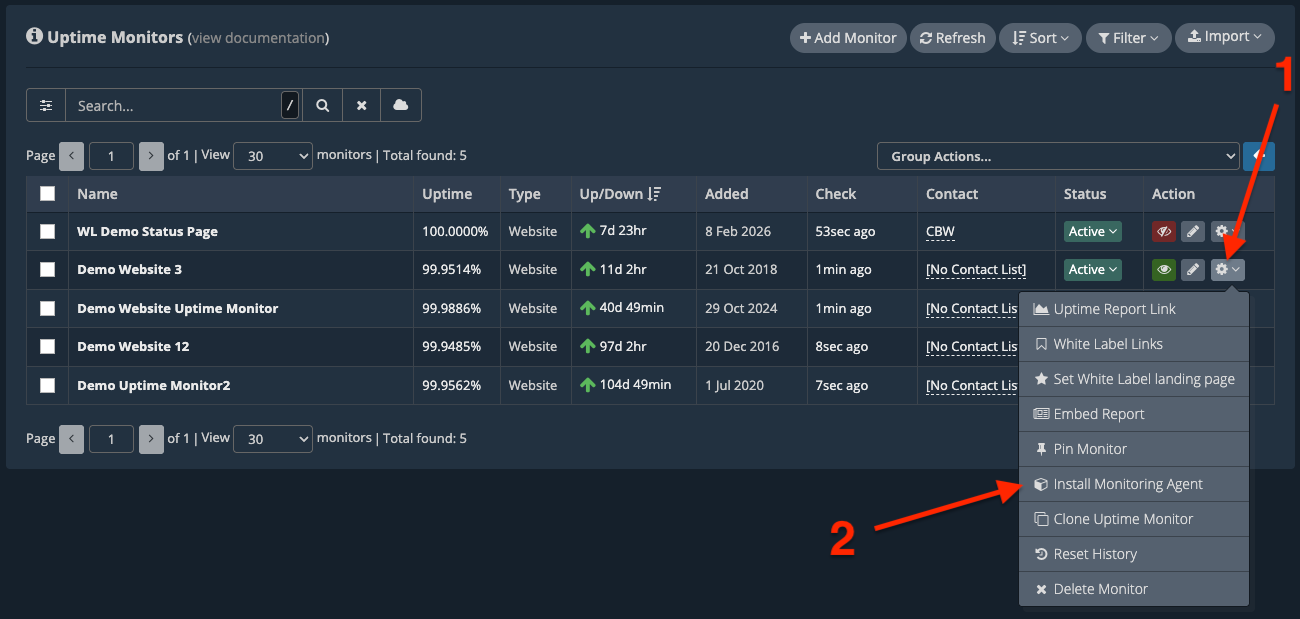Screen dimensions: 1300x619
Task: Open Active status dropdown for Demo Website 3
Action: click(x=1092, y=270)
